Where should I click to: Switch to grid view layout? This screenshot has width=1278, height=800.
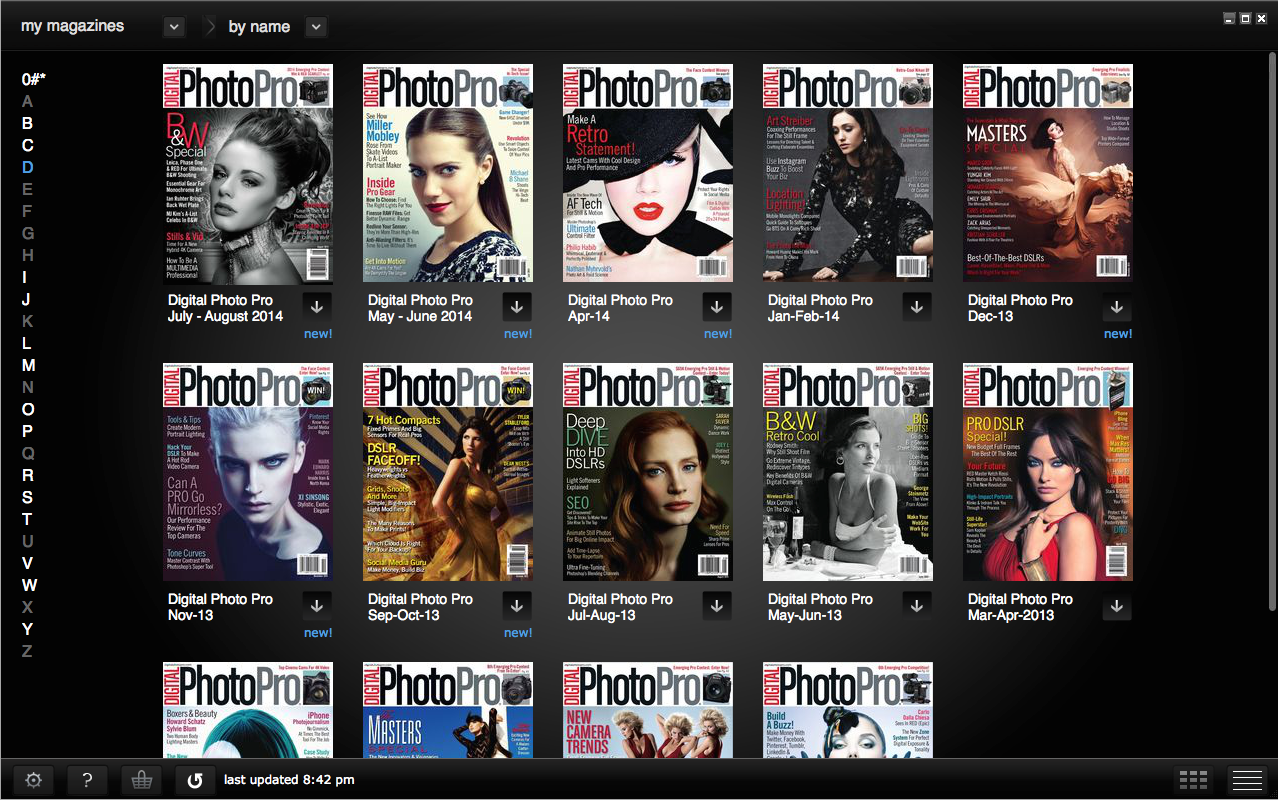point(1195,780)
